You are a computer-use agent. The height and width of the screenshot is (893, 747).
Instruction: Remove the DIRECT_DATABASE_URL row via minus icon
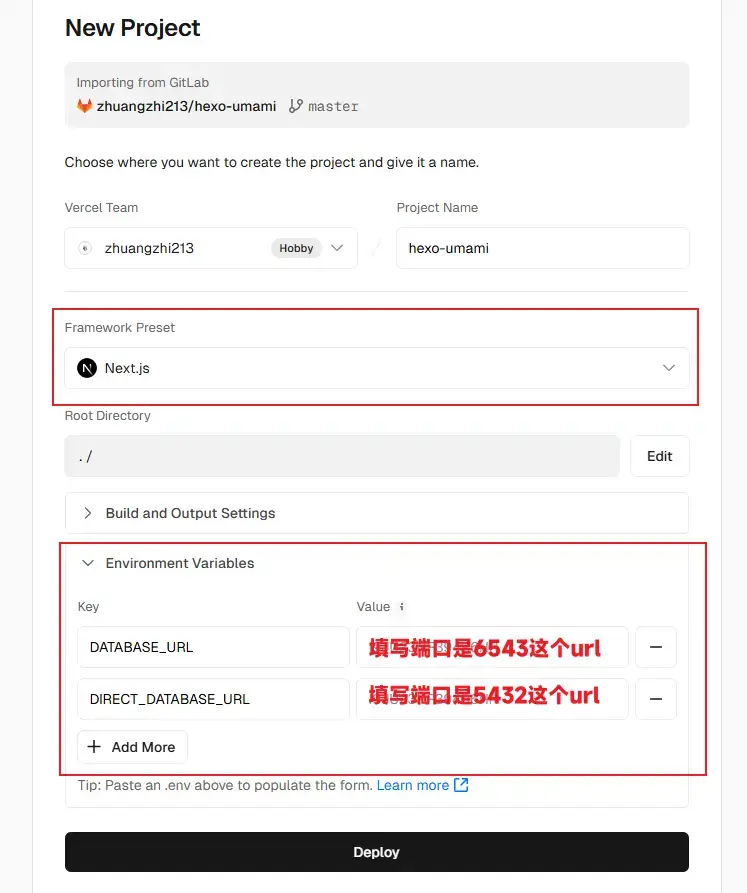point(656,699)
